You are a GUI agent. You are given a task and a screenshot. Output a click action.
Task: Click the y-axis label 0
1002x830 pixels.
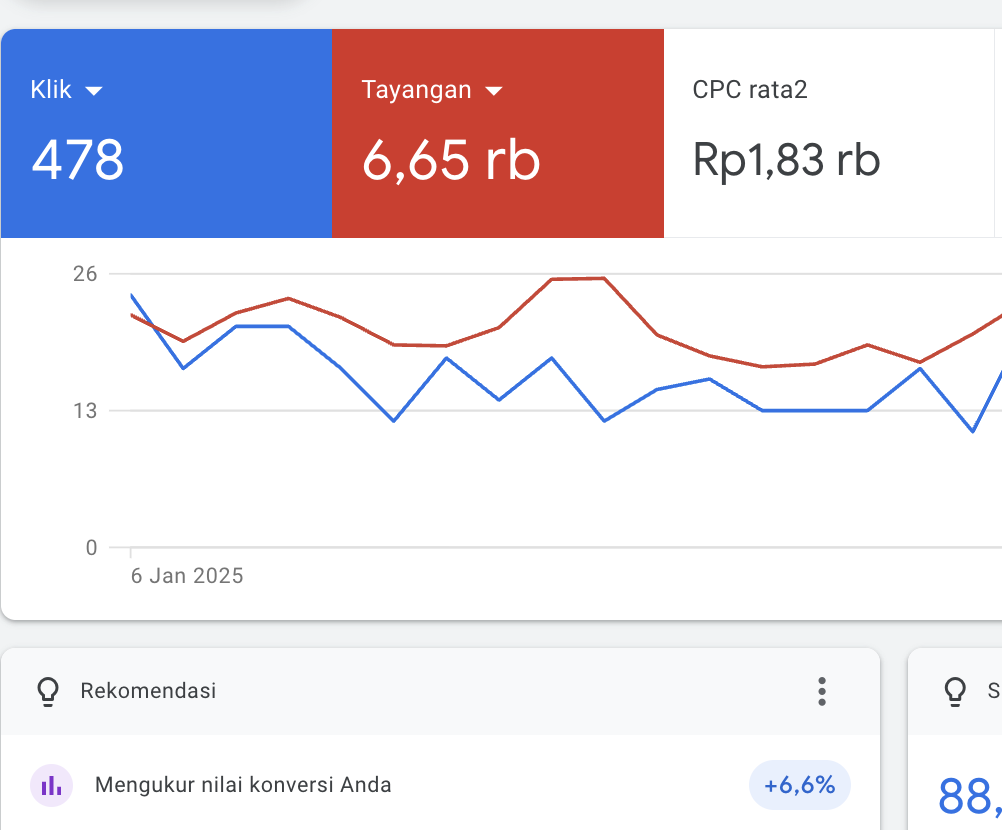(x=91, y=547)
